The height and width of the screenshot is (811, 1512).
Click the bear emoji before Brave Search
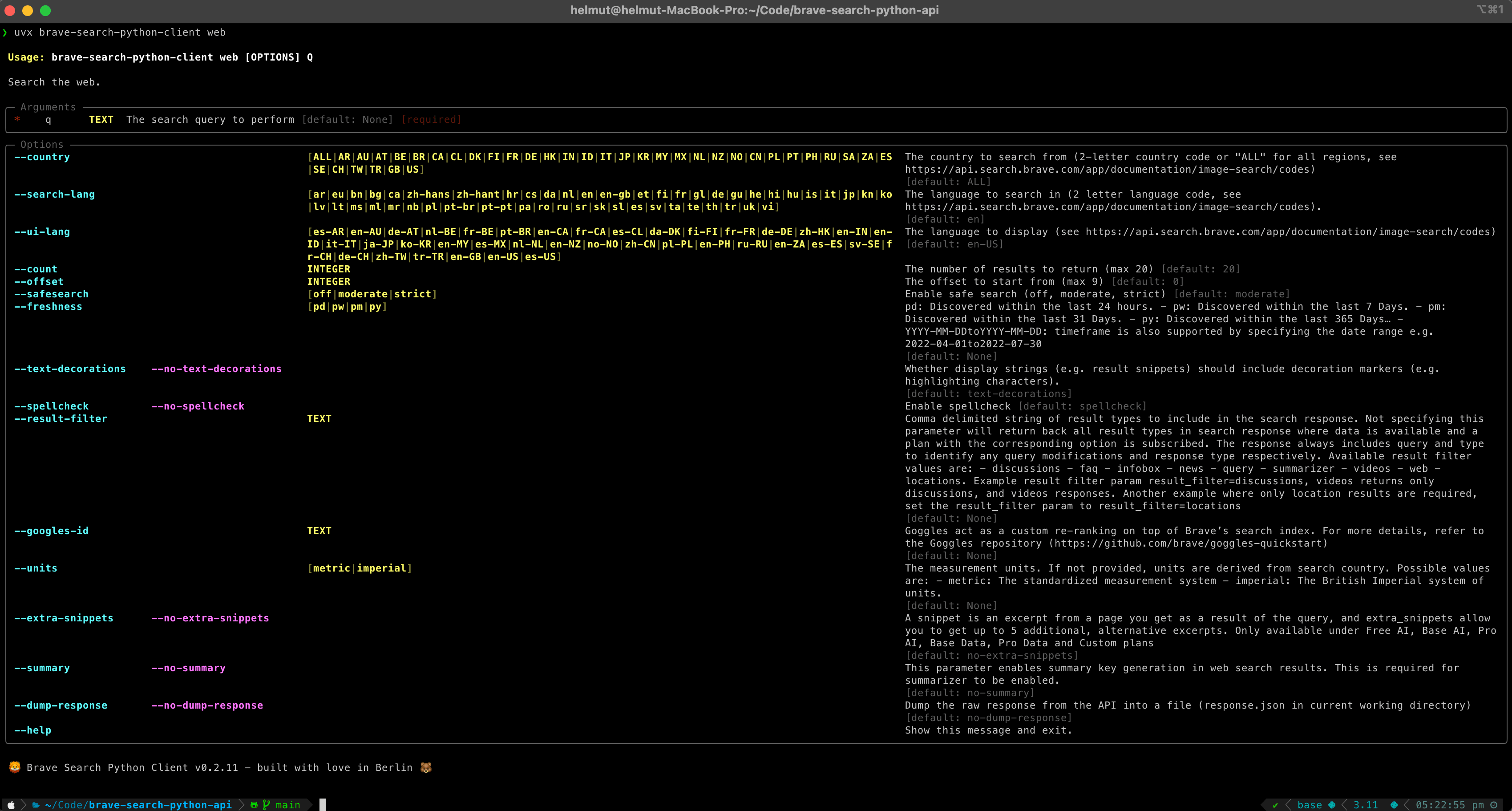15,767
